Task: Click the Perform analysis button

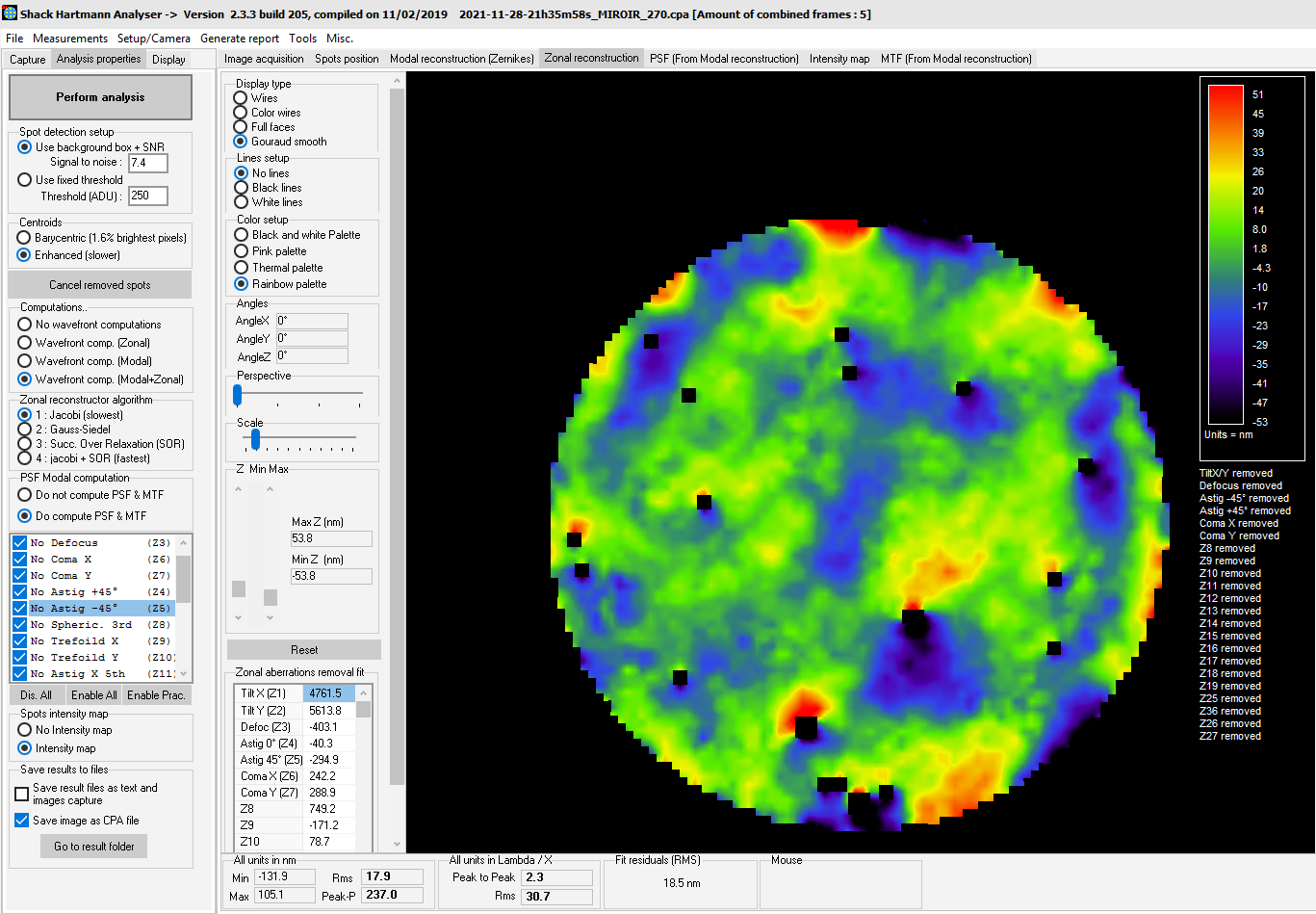Action: [100, 97]
